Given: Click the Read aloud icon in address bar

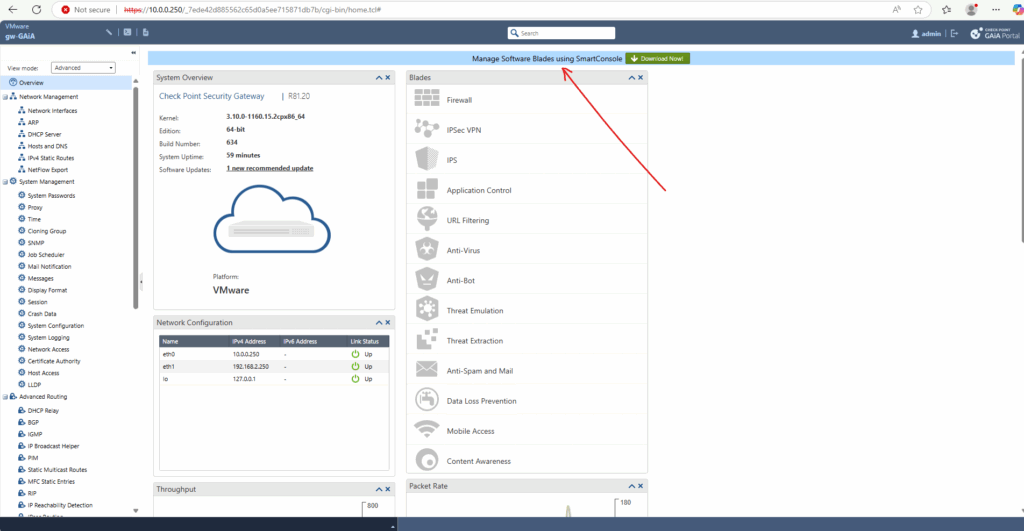Looking at the screenshot, I should pos(897,10).
